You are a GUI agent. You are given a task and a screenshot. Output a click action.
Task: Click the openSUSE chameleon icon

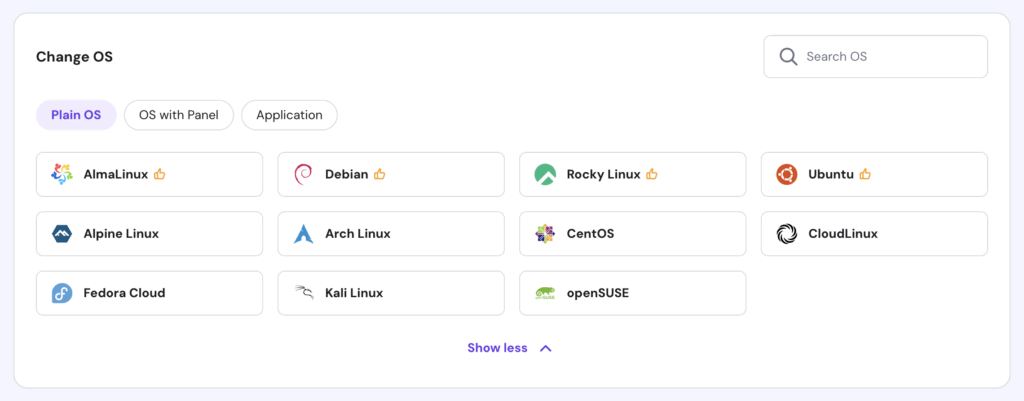tap(545, 293)
